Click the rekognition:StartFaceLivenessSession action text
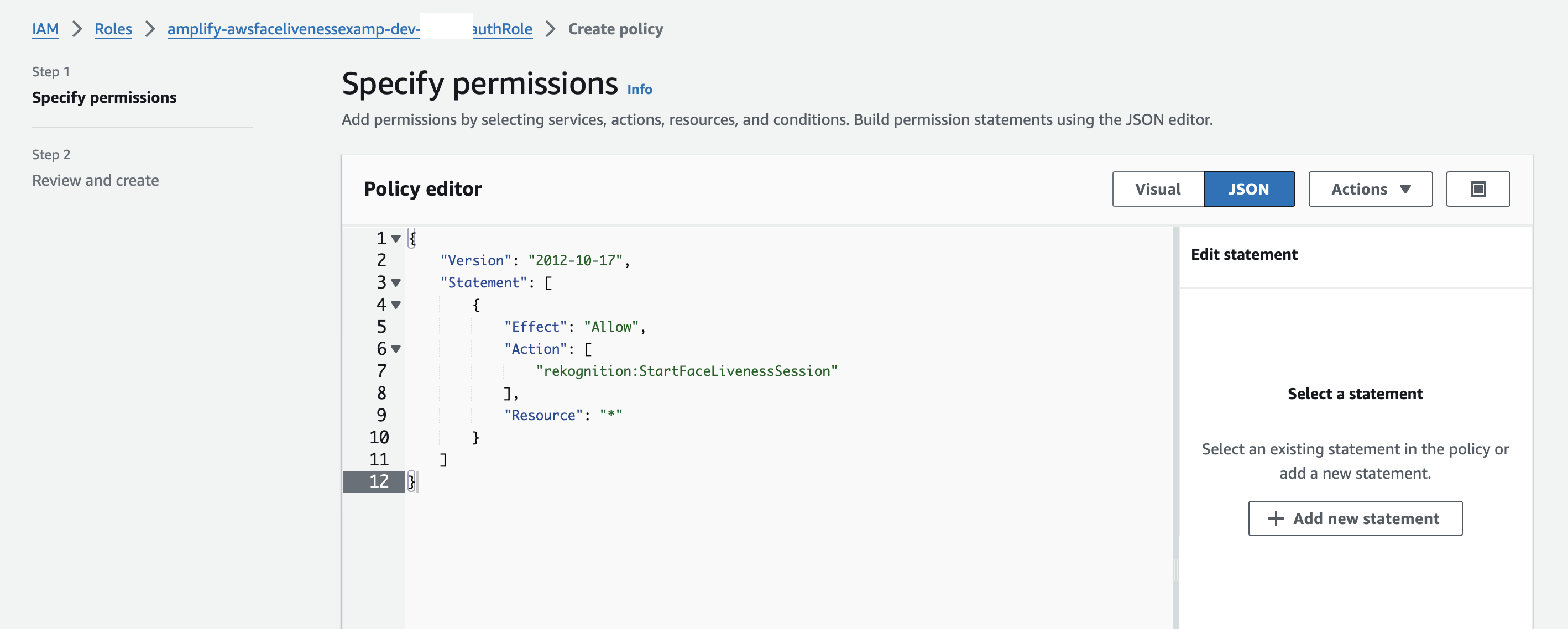 (687, 371)
